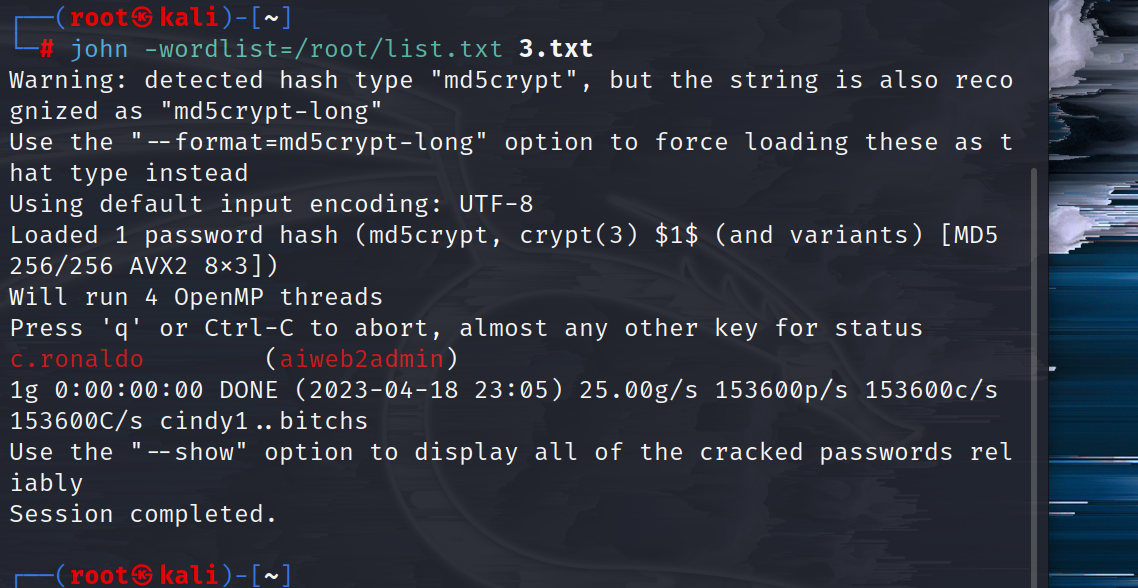Image resolution: width=1138 pixels, height=588 pixels.
Task: Click the word root in the bottom prompt
Action: 100,576
